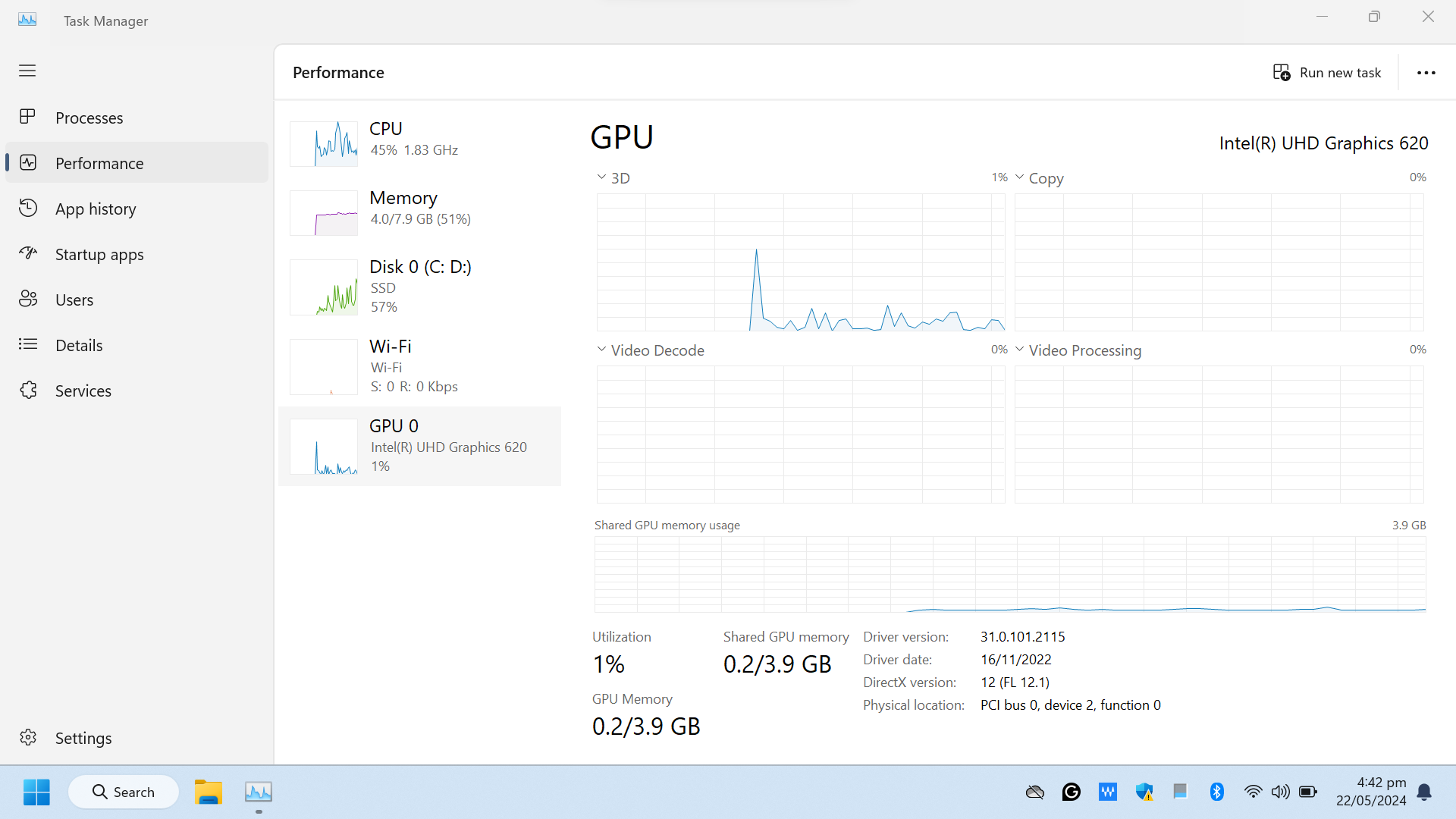This screenshot has width=1456, height=819.
Task: Select Disk 0 (C: D:) entry
Action: [420, 287]
